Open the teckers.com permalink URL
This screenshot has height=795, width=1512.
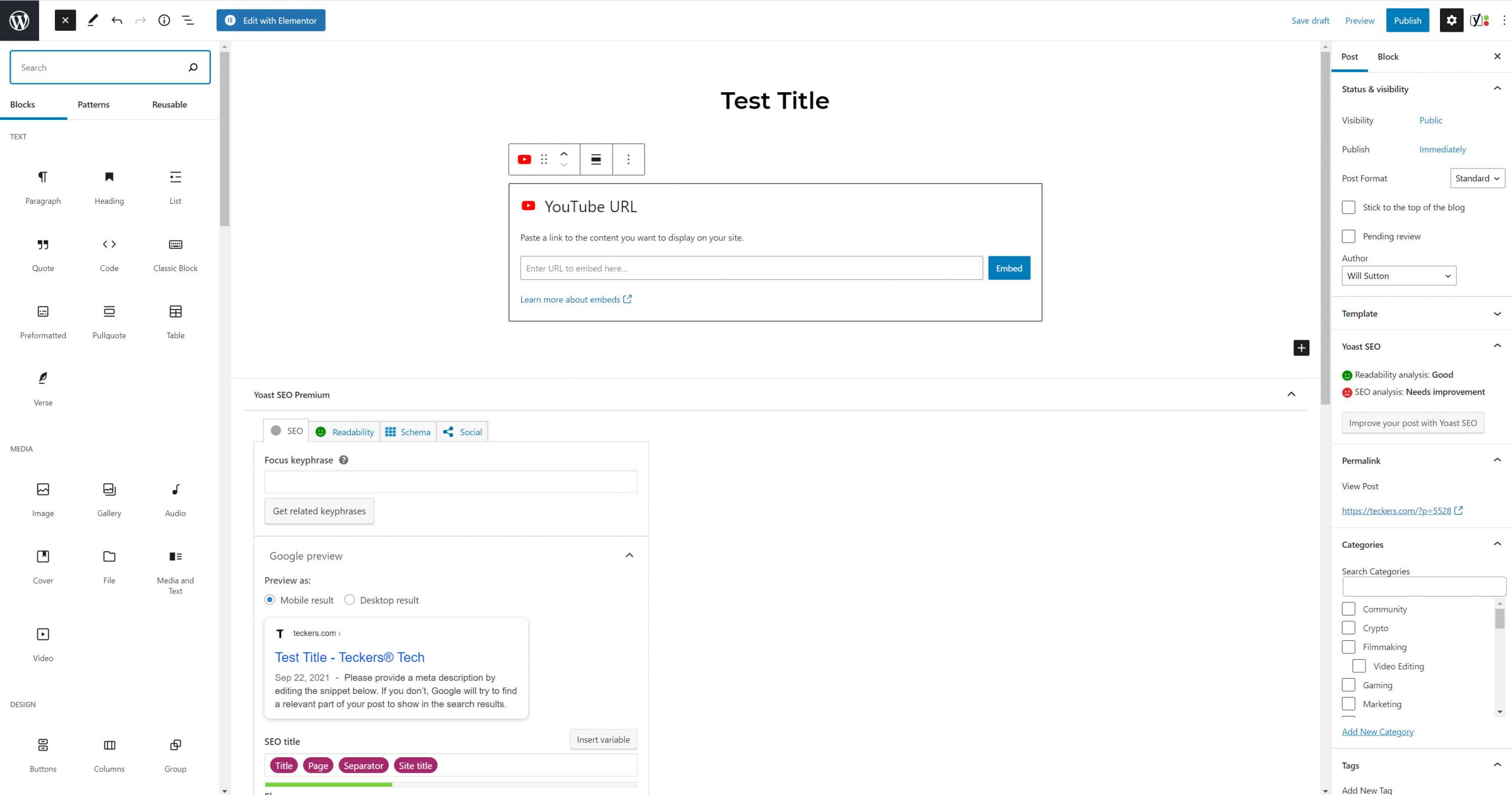point(1402,511)
